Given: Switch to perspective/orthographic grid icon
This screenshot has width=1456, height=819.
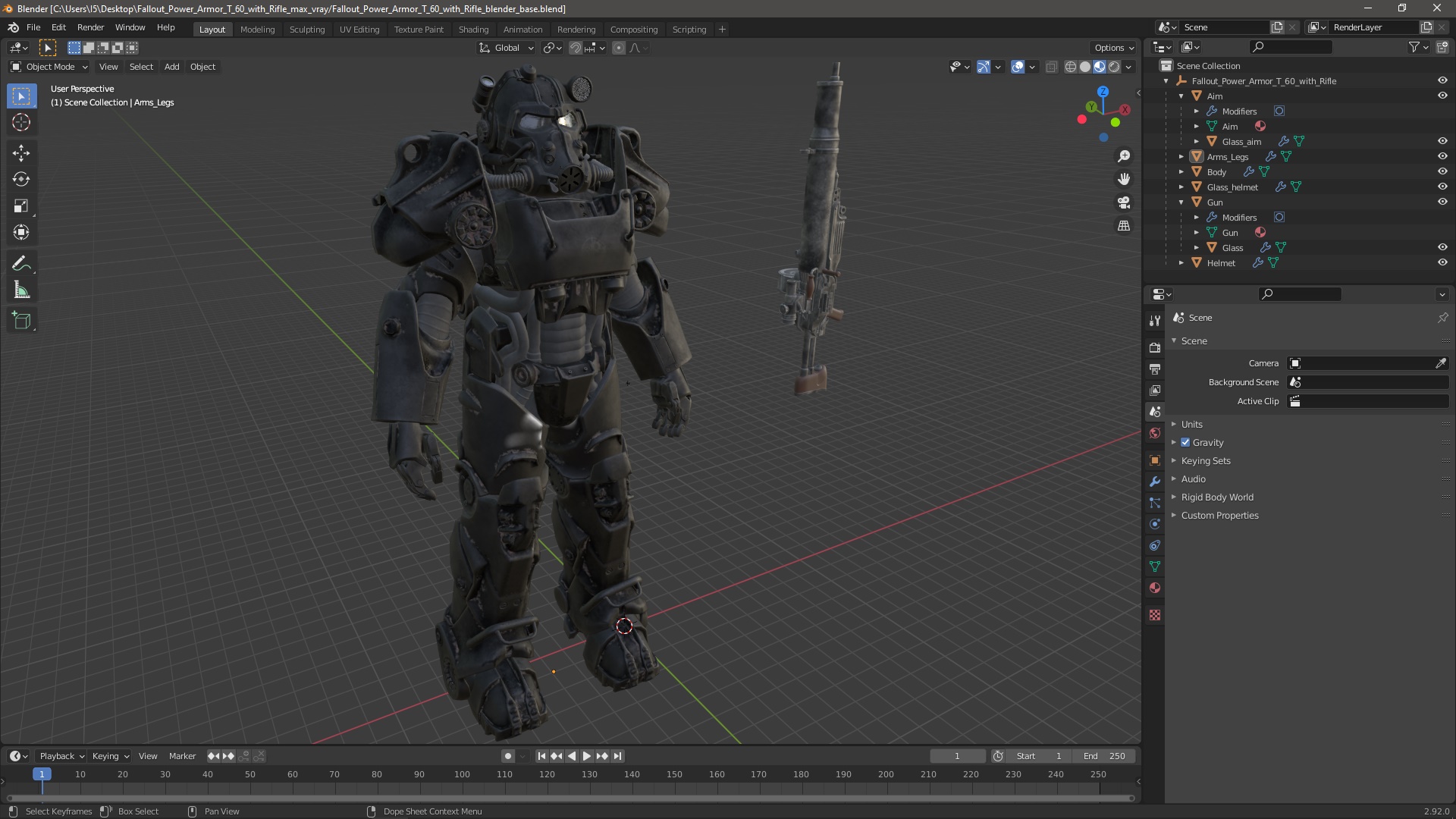Looking at the screenshot, I should pos(1124,226).
